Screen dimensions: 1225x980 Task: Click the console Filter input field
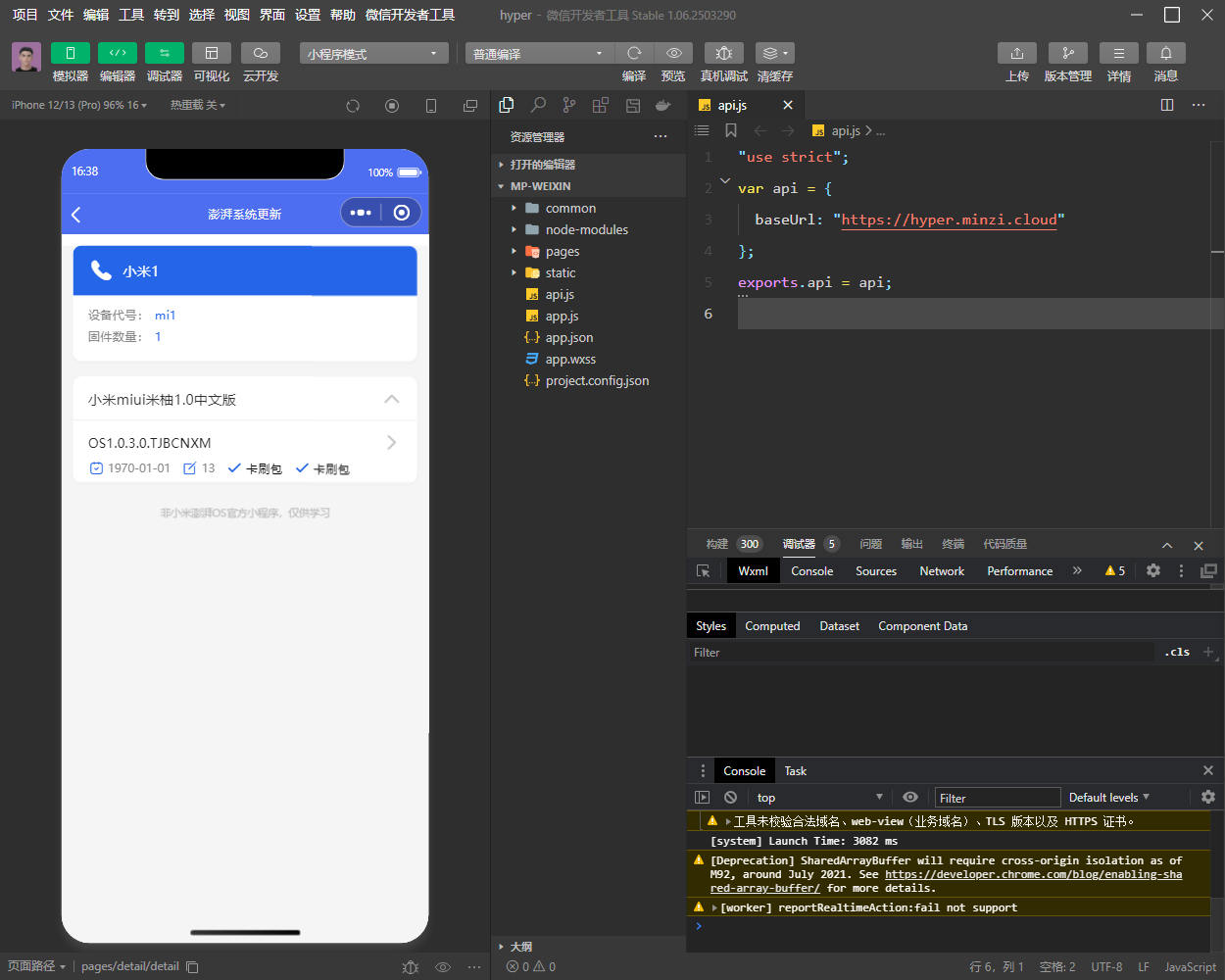click(998, 798)
